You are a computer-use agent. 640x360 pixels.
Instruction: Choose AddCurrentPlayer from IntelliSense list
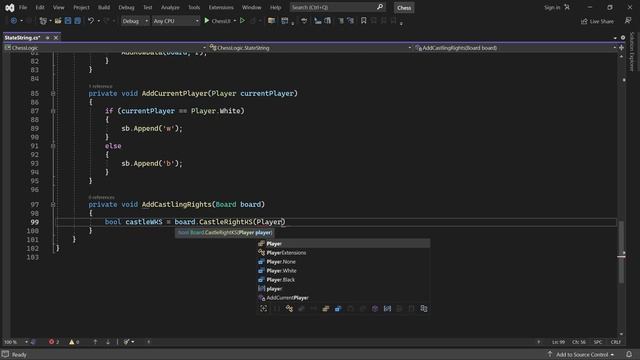pos(343,298)
